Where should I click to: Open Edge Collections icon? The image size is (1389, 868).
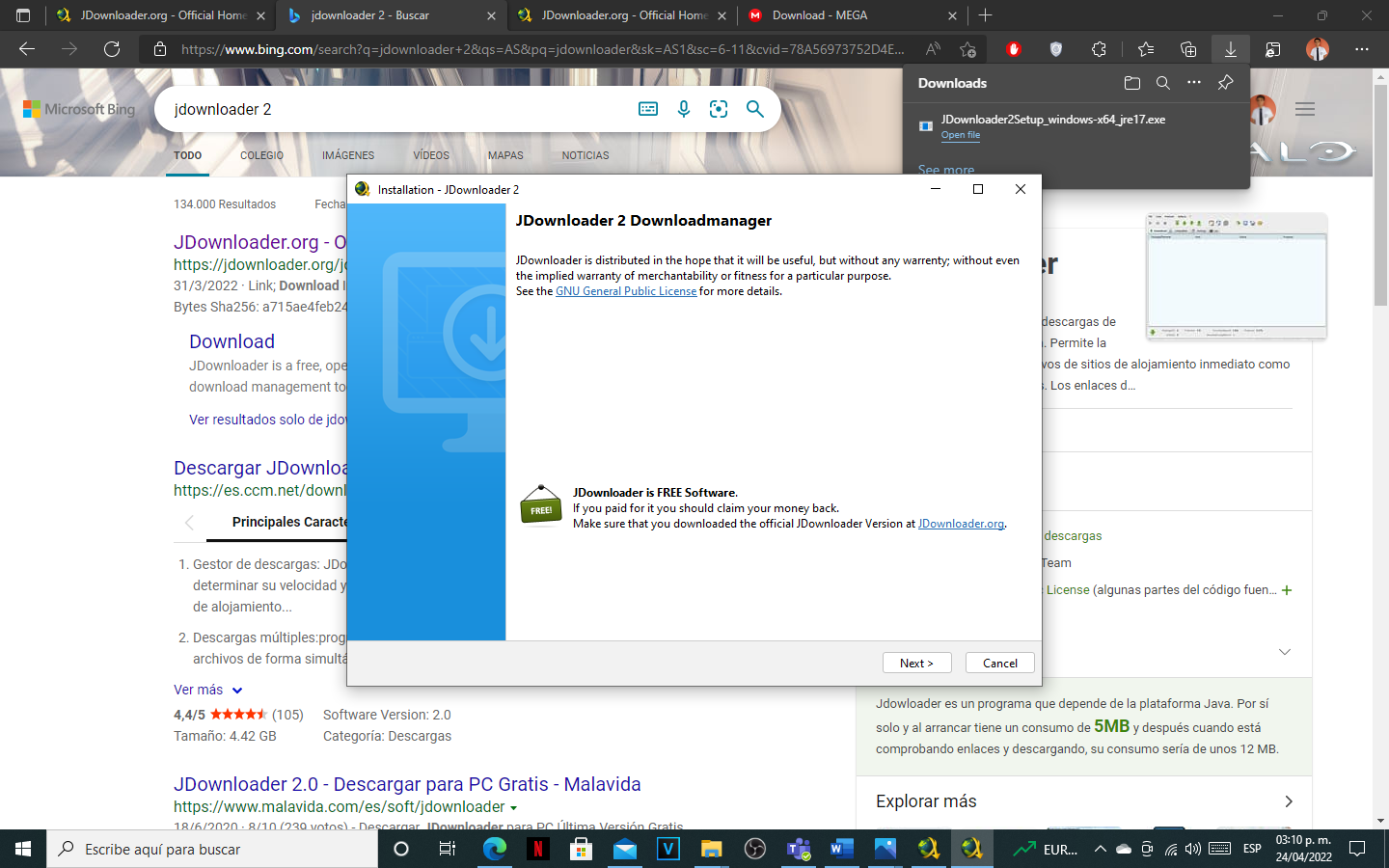1188,49
